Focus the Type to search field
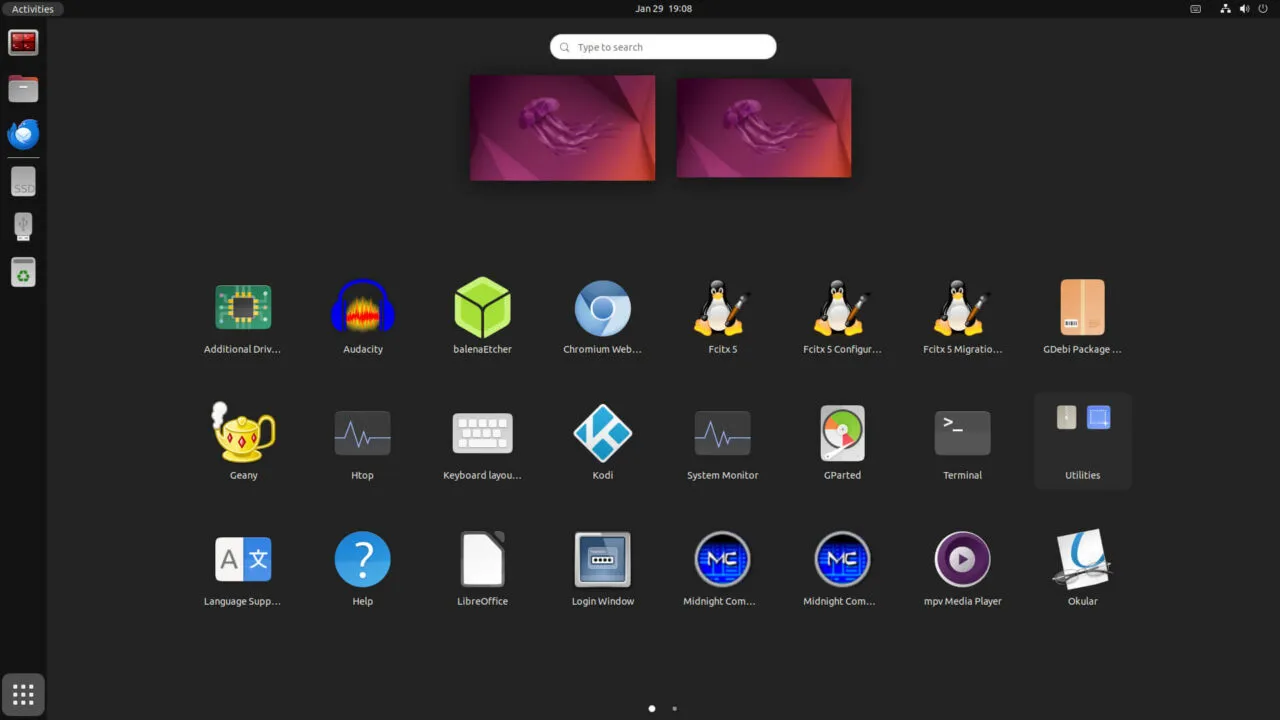Image resolution: width=1280 pixels, height=720 pixels. point(663,47)
